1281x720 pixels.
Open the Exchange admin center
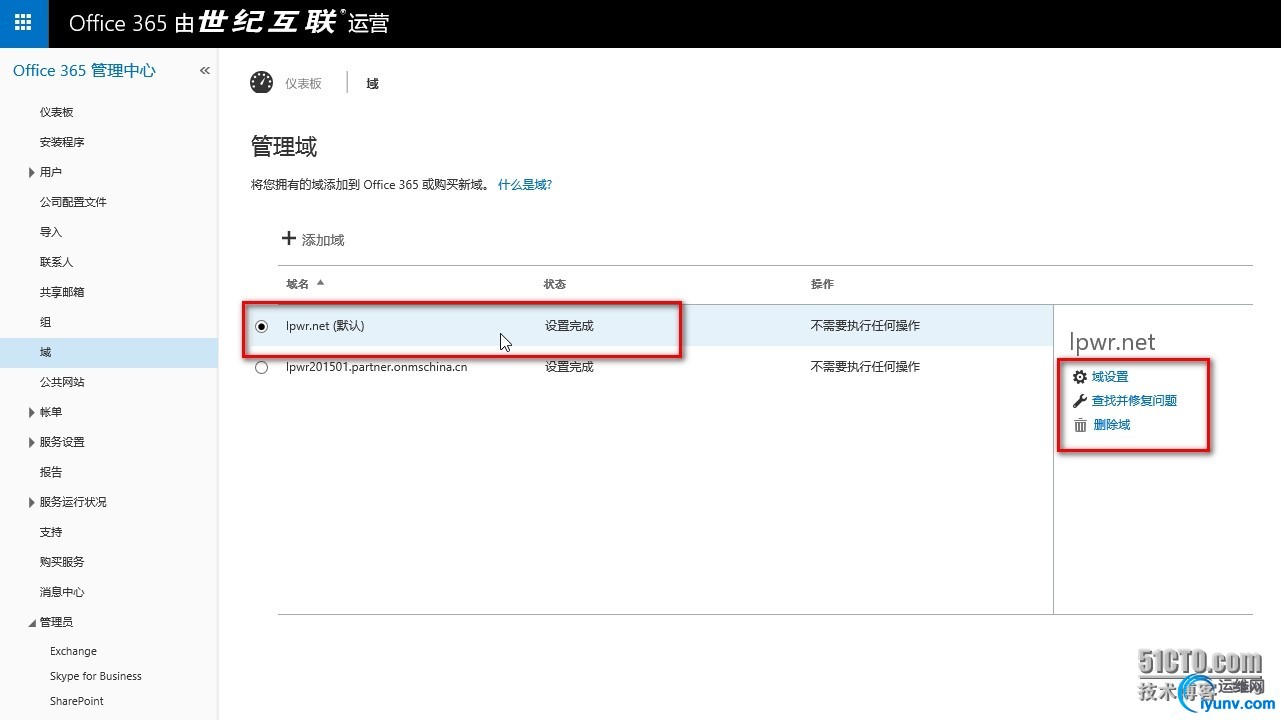(x=73, y=651)
